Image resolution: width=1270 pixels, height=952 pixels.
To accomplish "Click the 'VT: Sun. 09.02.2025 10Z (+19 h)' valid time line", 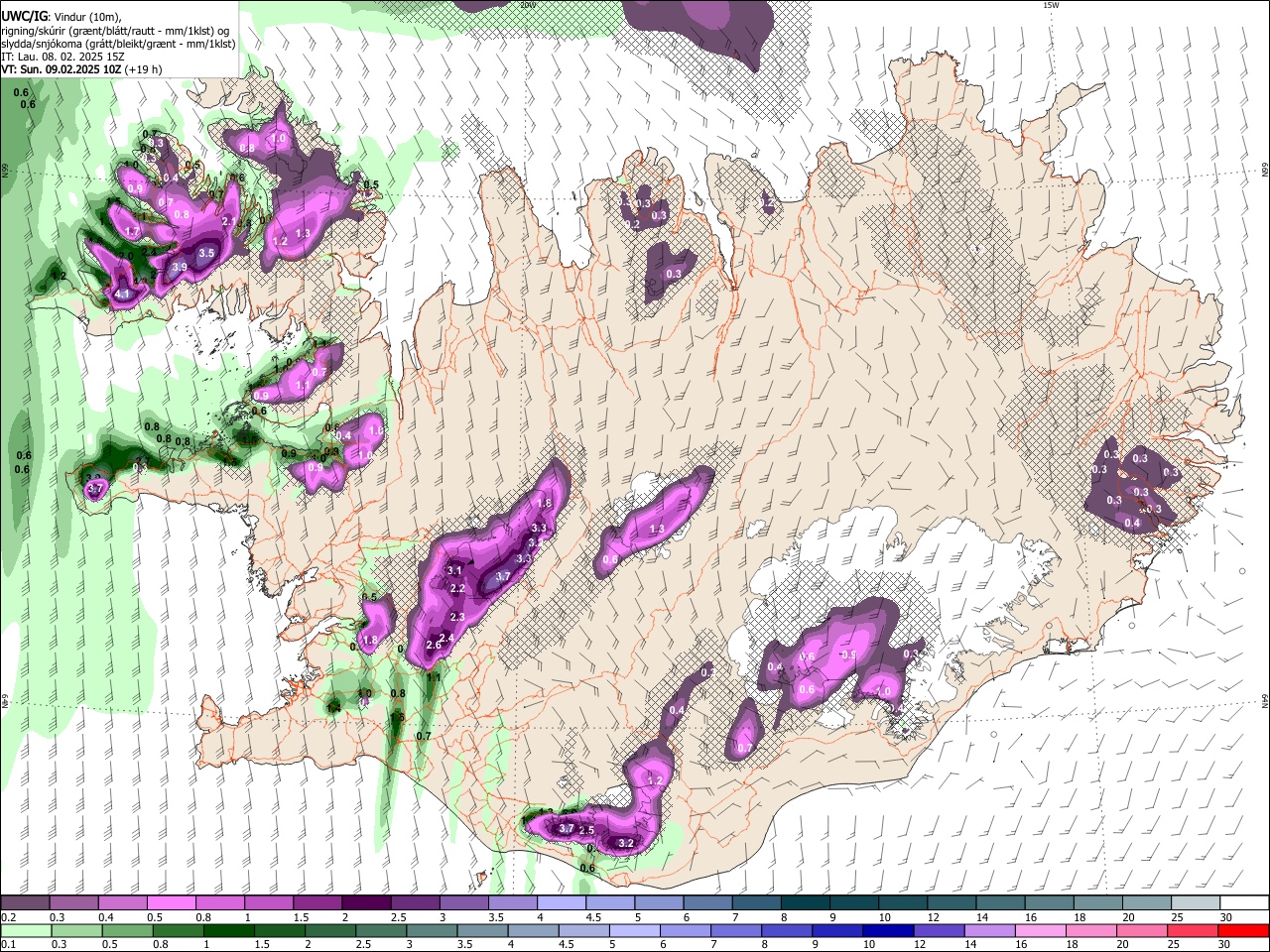I will coord(81,69).
